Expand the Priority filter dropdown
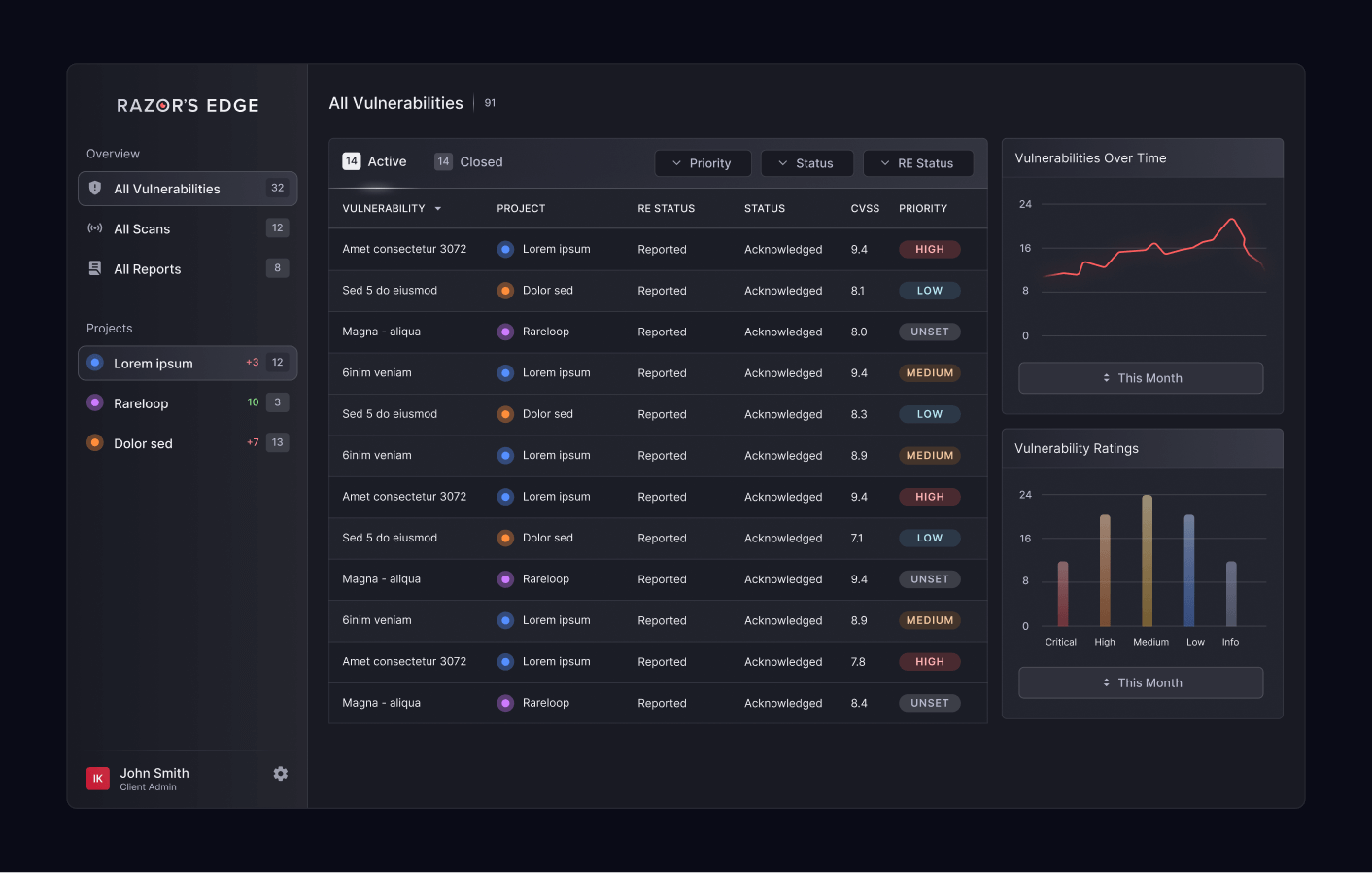Viewport: 1372px width, 873px height. tap(703, 163)
